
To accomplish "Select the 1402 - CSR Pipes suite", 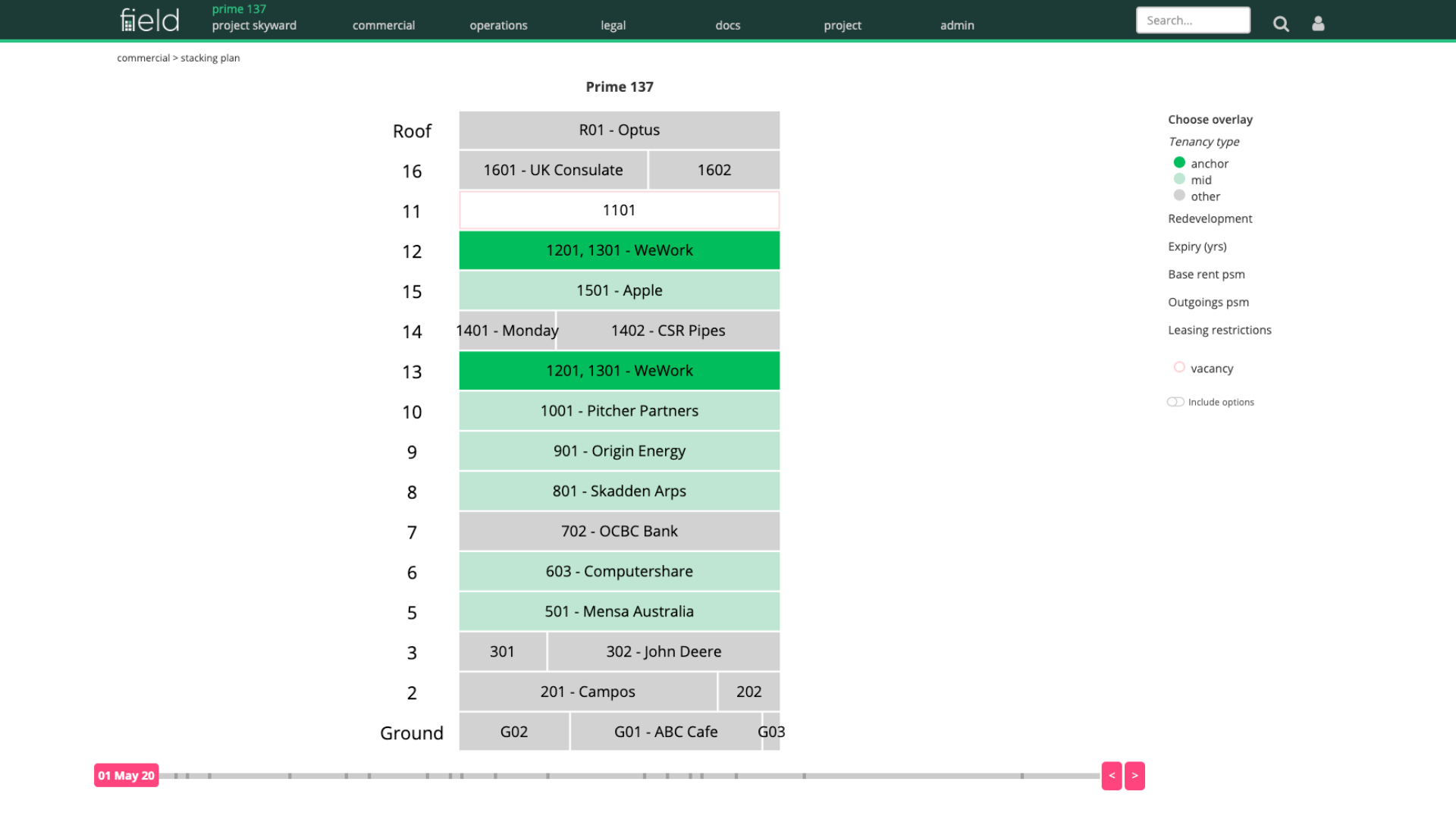I will click(x=668, y=331).
